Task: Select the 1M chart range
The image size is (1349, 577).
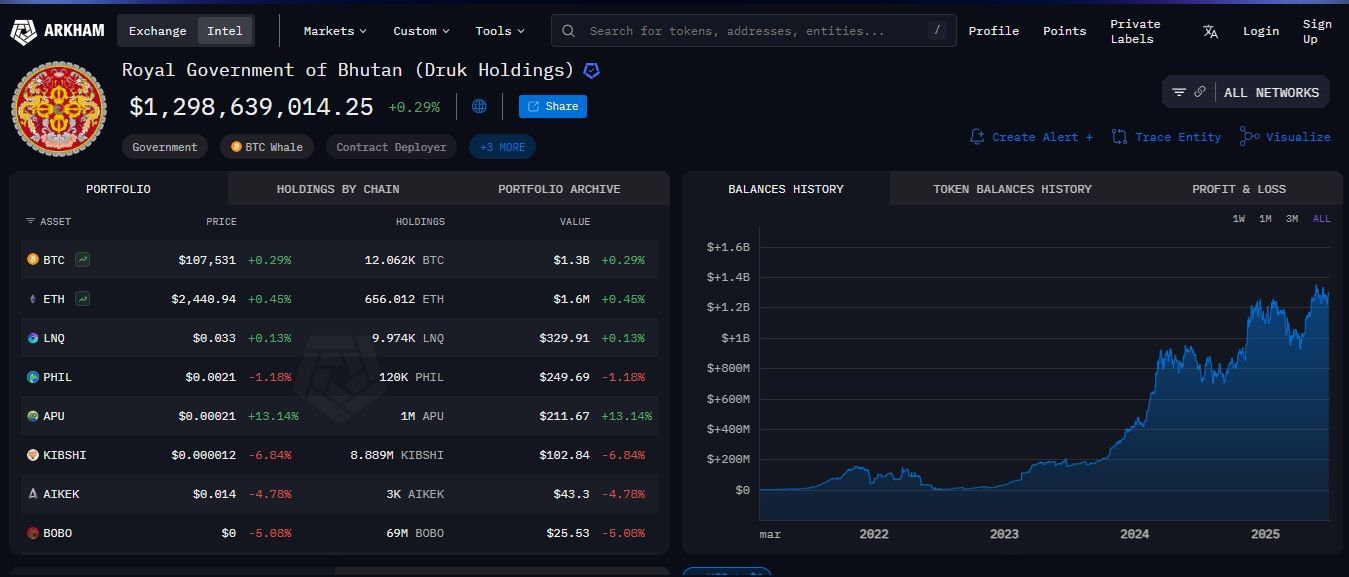Action: coord(1265,219)
